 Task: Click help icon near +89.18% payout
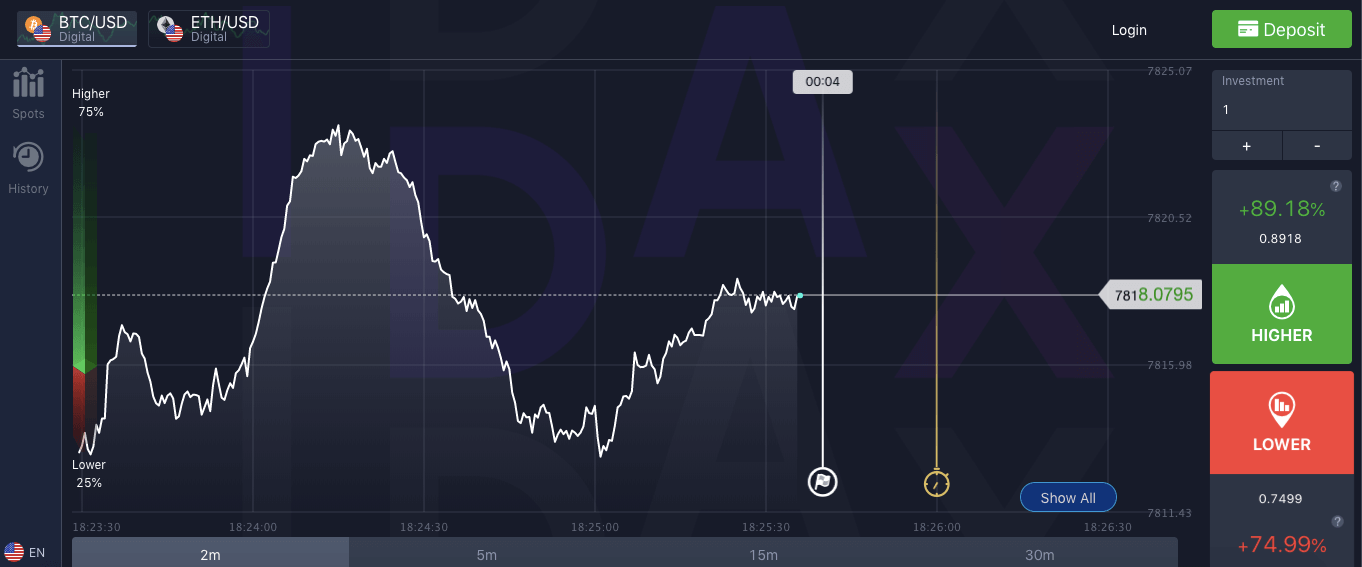[1335, 186]
